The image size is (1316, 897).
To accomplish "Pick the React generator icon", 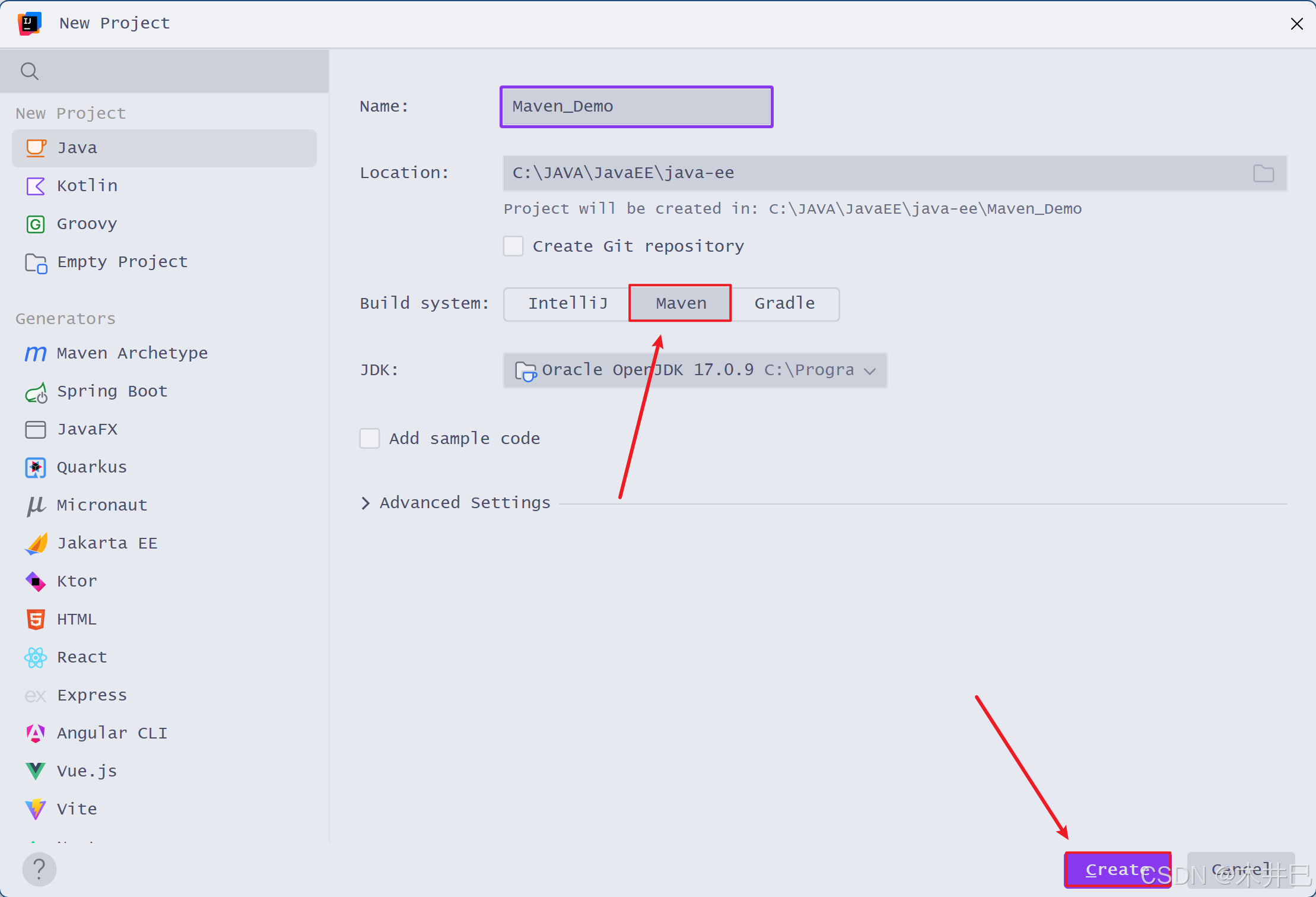I will click(36, 657).
